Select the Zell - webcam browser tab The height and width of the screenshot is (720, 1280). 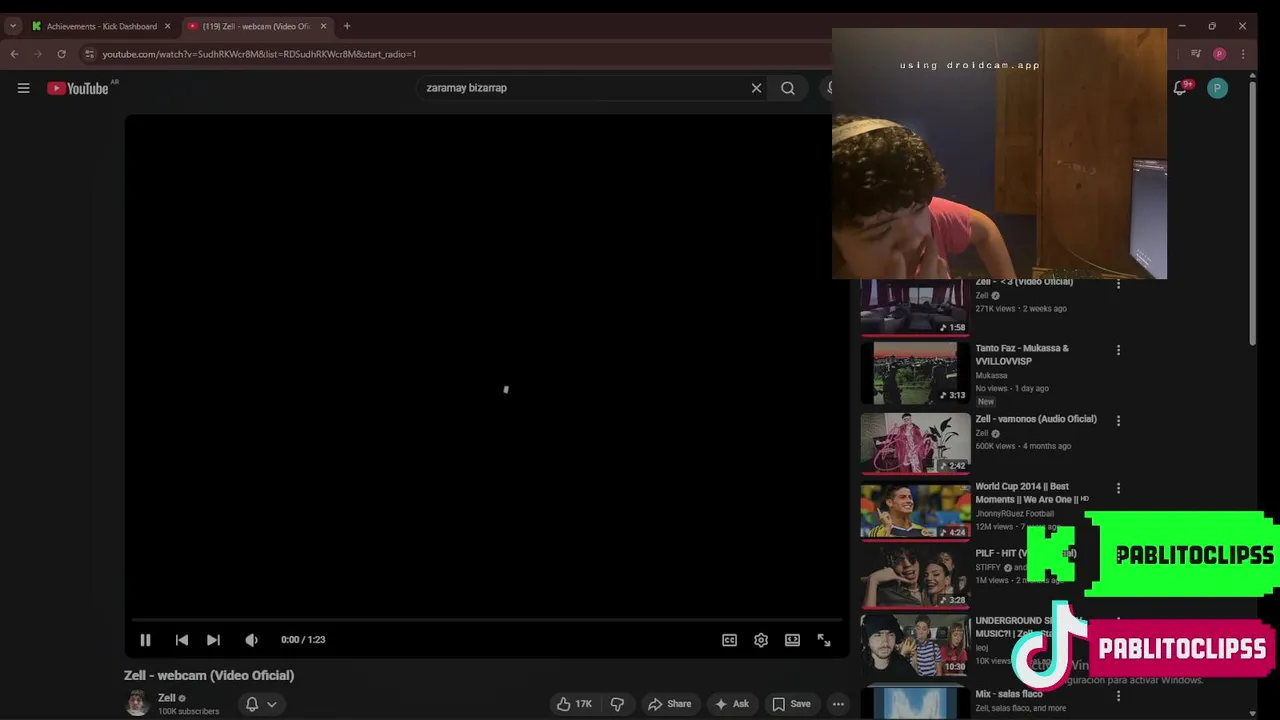click(x=256, y=26)
